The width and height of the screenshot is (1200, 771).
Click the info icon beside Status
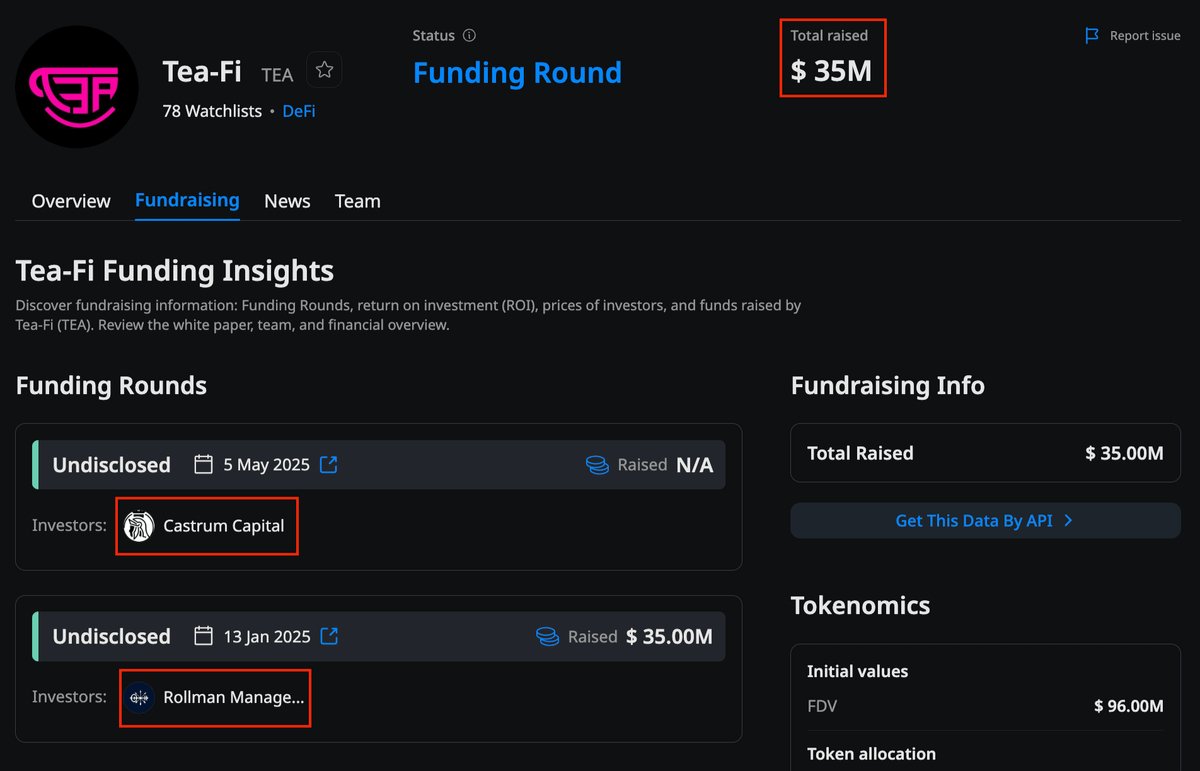click(471, 35)
